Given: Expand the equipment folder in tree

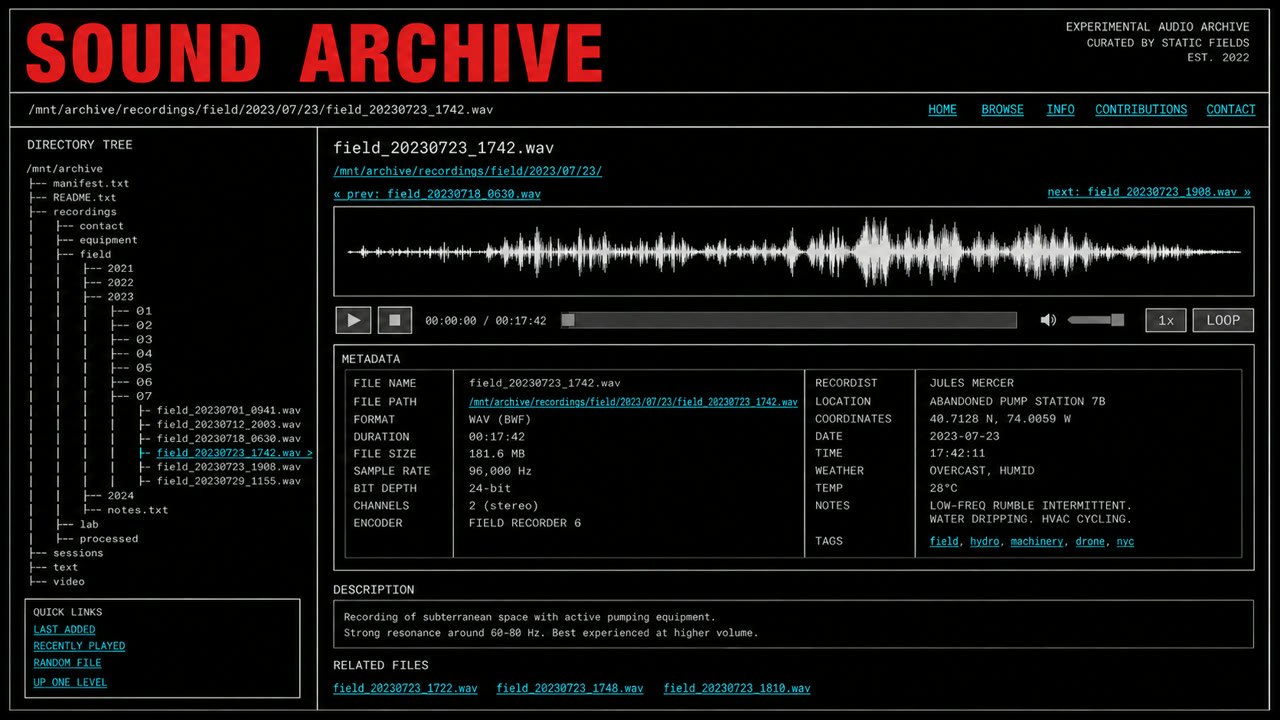Looking at the screenshot, I should (109, 240).
